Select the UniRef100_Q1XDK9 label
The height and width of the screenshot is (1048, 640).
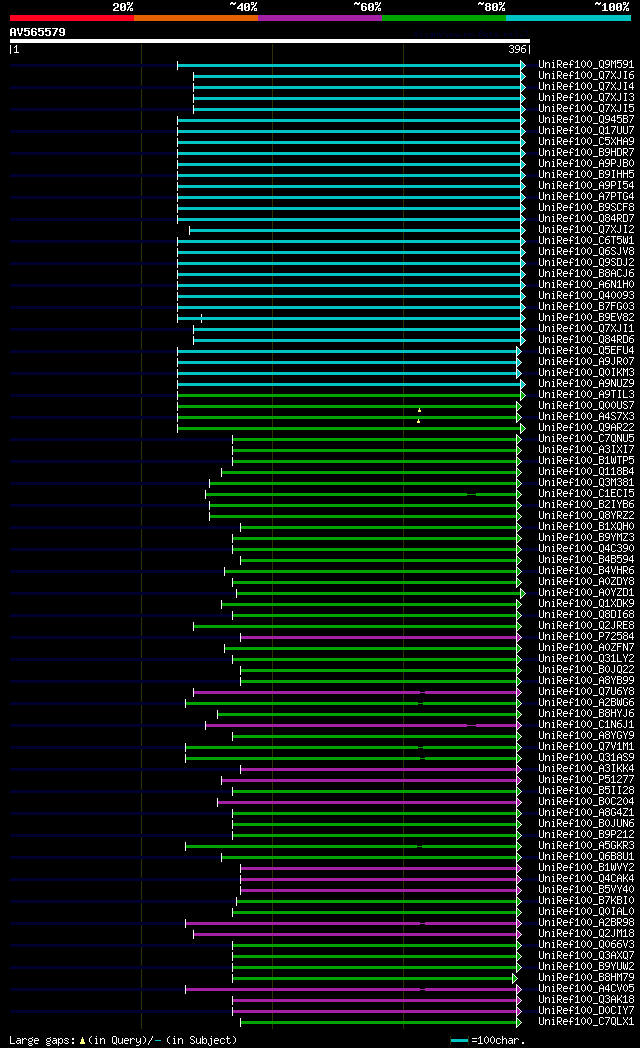(x=586, y=604)
